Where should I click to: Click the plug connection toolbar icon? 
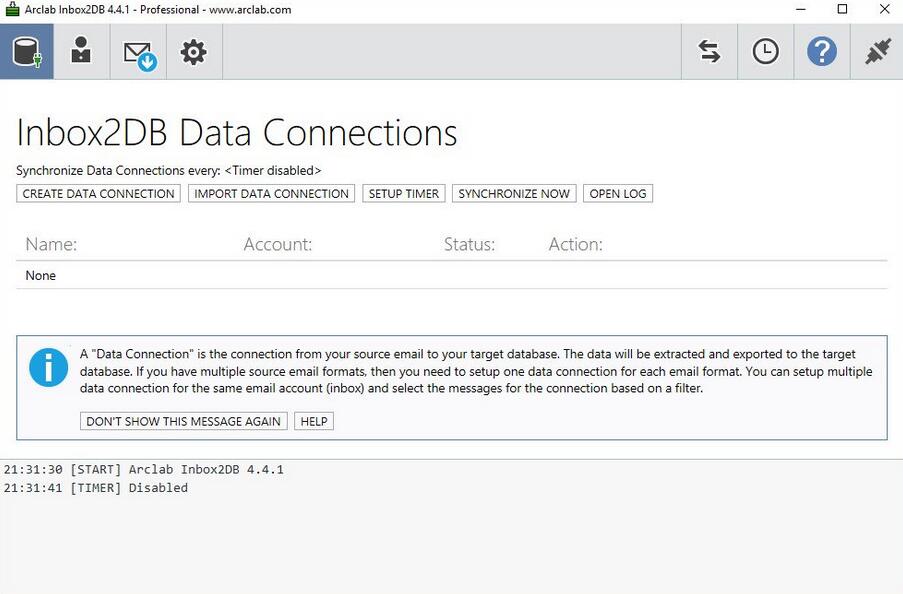877,51
